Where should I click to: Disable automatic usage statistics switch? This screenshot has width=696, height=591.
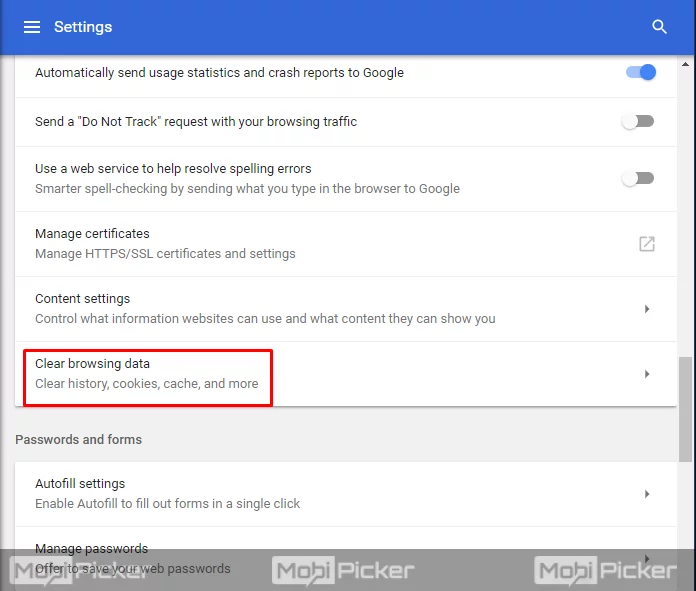640,72
